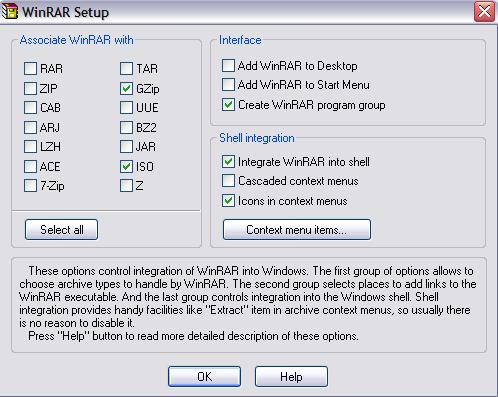Image resolution: width=498 pixels, height=397 pixels.
Task: Confirm setup with the OK button
Action: [204, 376]
